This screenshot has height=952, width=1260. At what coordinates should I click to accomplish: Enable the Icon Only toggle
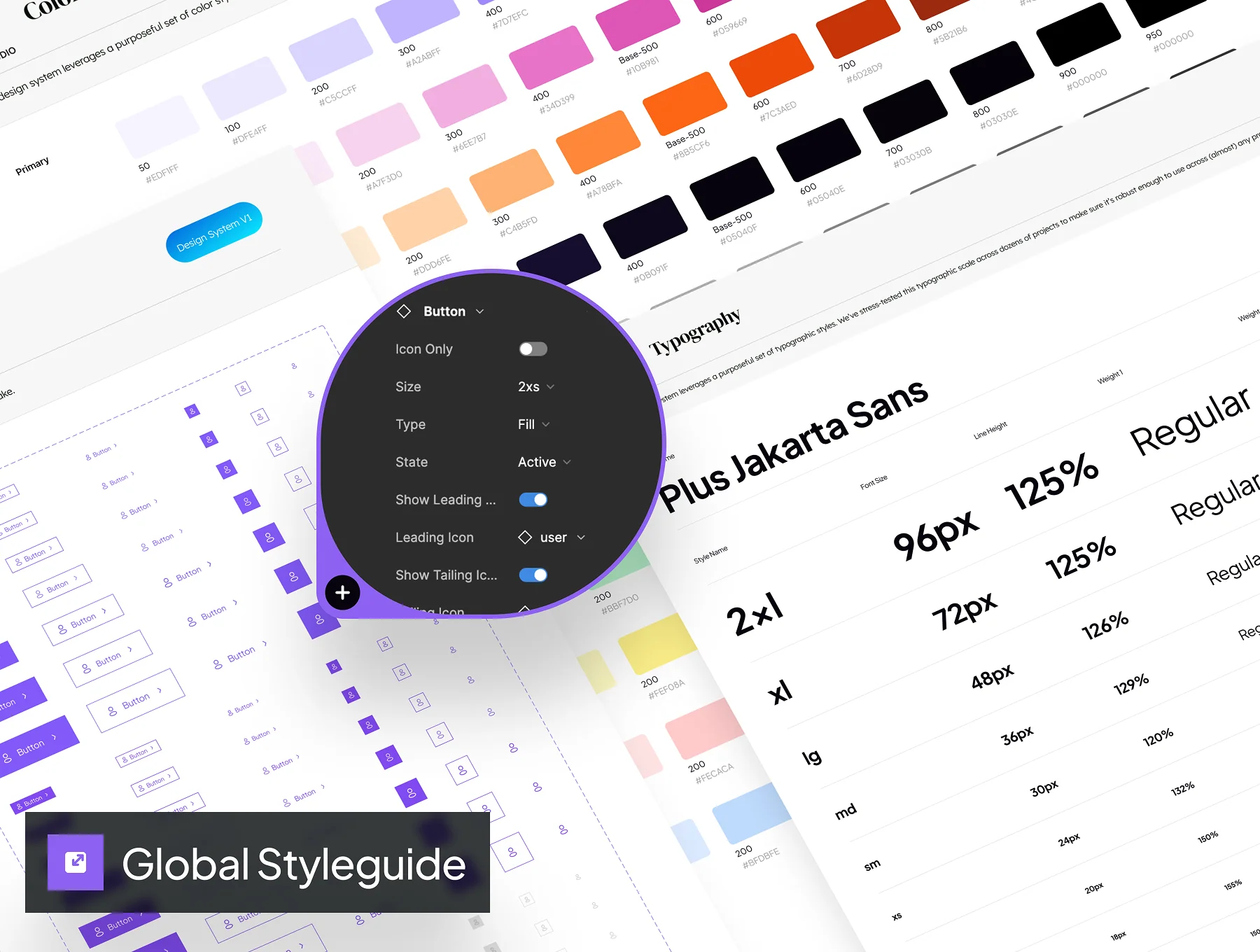click(x=533, y=349)
